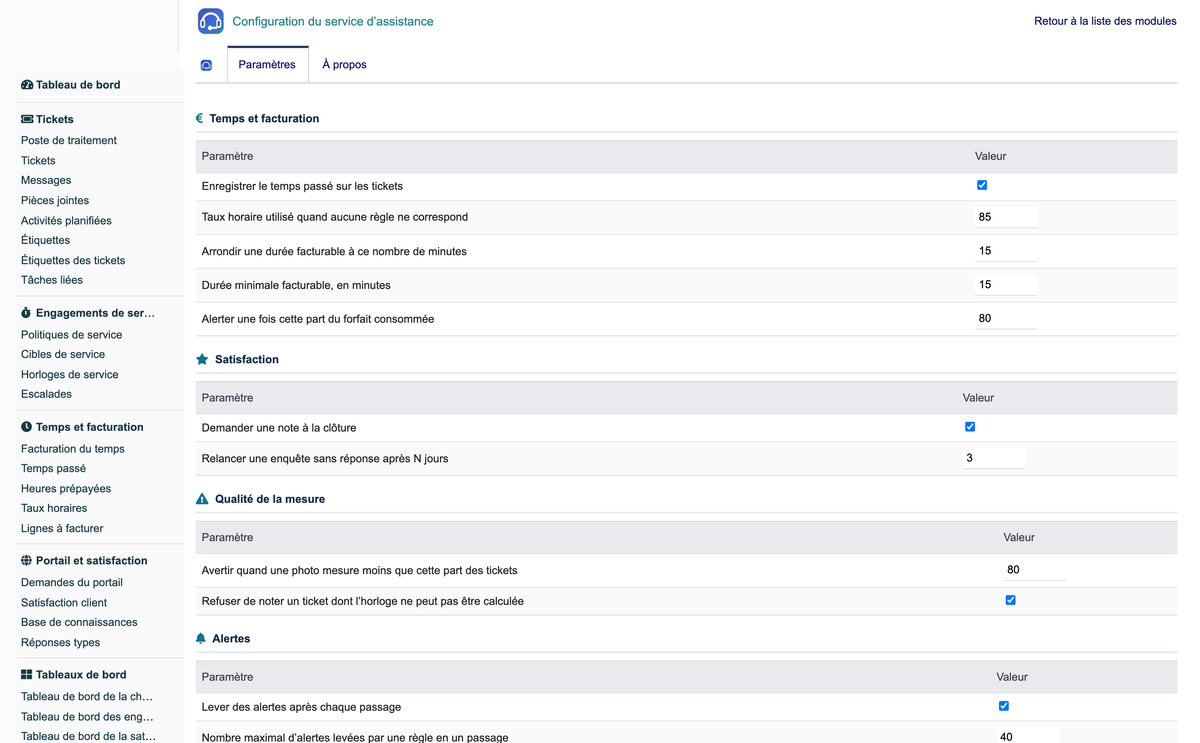Image resolution: width=1200 pixels, height=743 pixels.
Task: Open Base de connaissances entry
Action: pos(79,622)
